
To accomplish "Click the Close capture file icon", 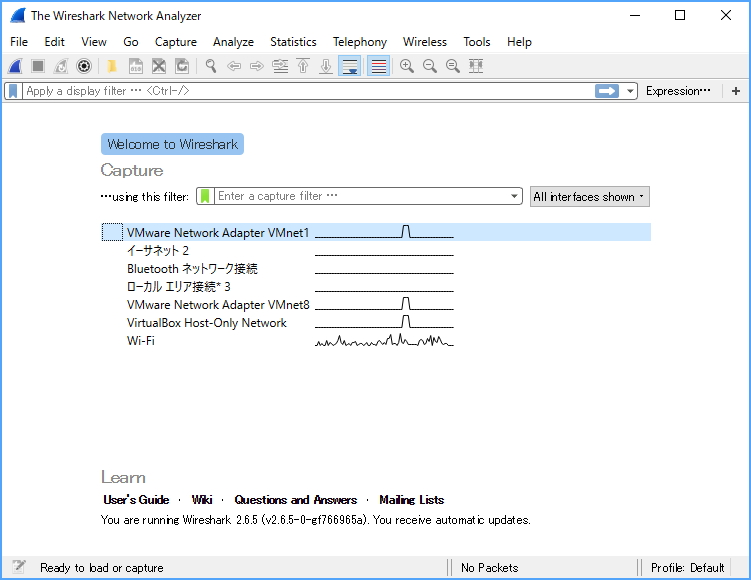I will 159,66.
